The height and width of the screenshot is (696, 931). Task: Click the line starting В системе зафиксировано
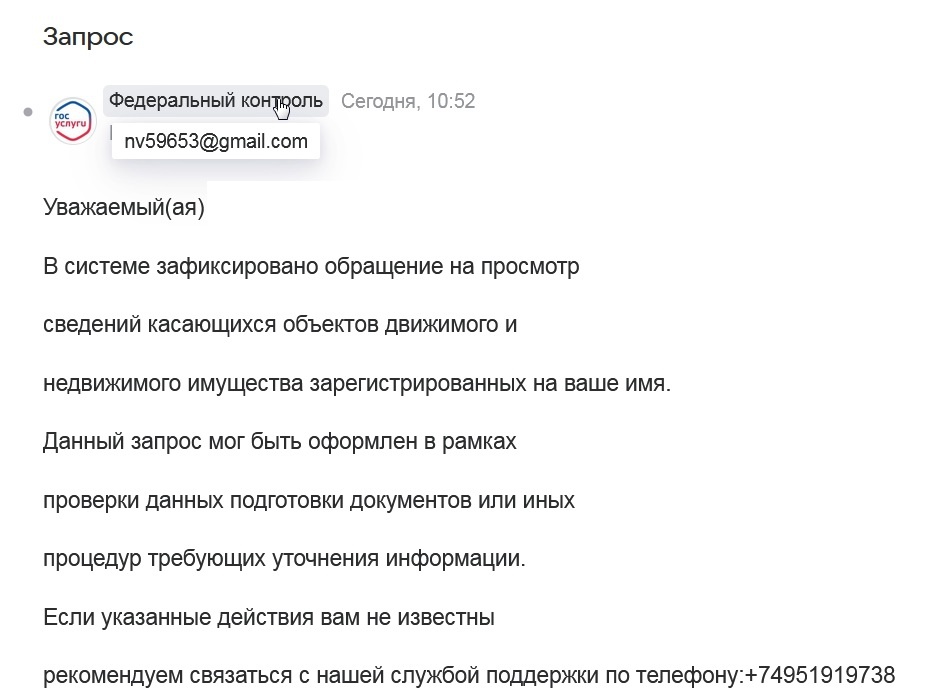click(x=311, y=267)
